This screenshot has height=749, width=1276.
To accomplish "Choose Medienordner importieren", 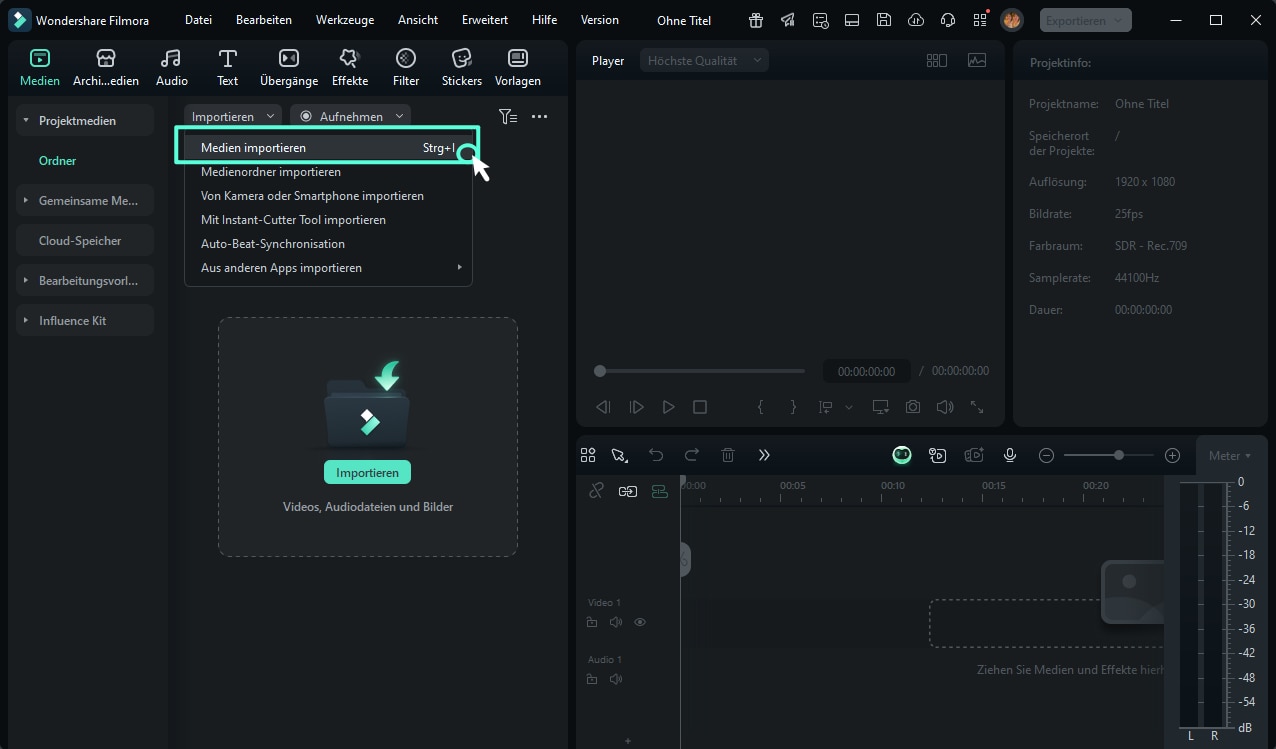I will [328, 172].
